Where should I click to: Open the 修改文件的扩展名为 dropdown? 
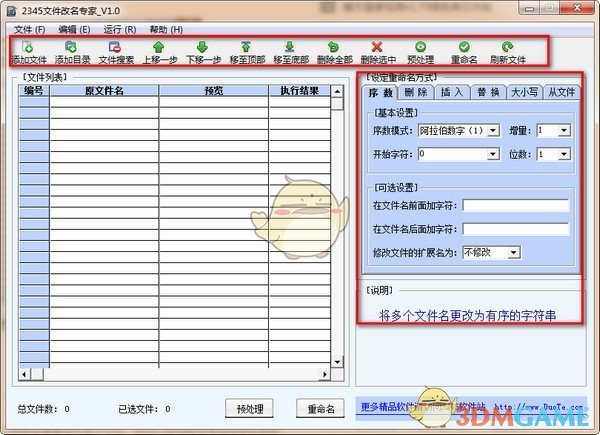click(514, 253)
